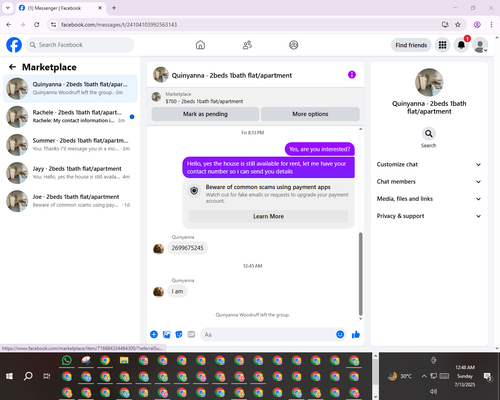This screenshot has width=500, height=400.
Task: Click the browser address bar URL
Action: (119, 25)
